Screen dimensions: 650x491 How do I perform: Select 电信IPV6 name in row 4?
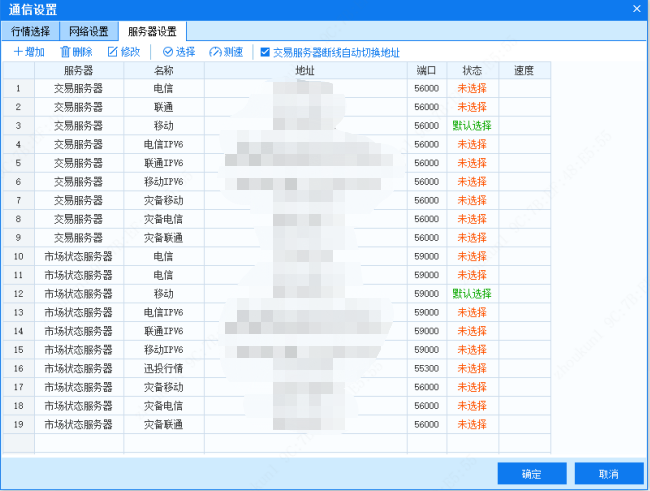164,144
